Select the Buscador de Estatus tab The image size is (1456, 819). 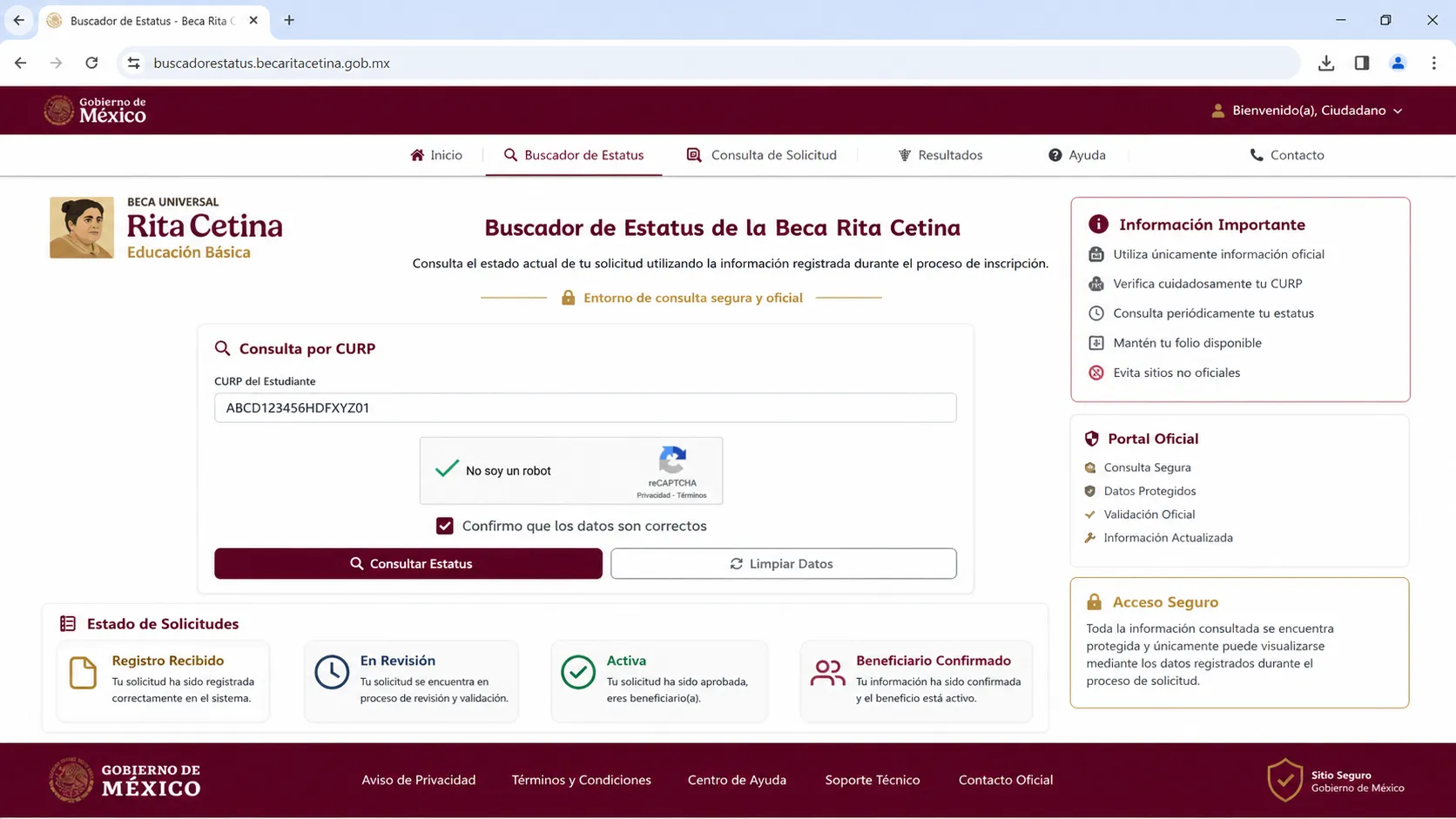pos(574,155)
